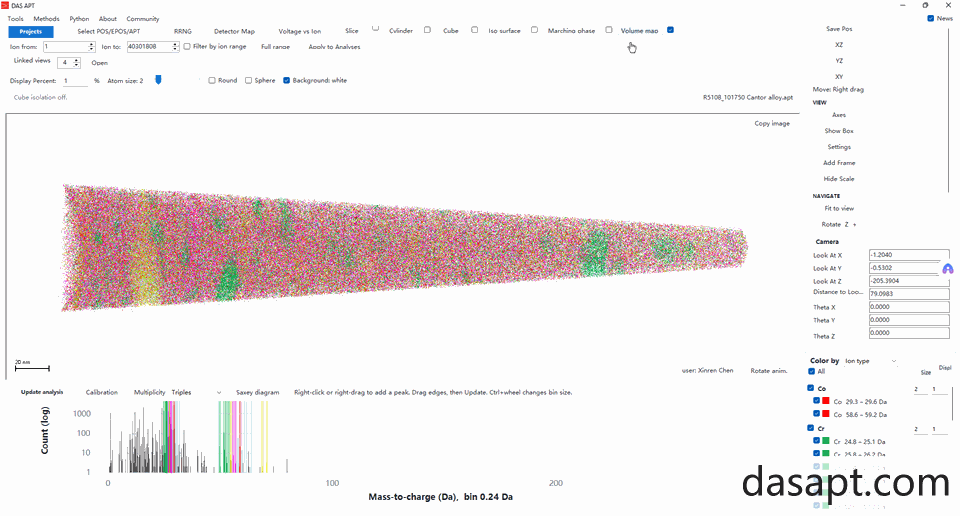Click Copy image
This screenshot has height=516, width=960.
(x=772, y=123)
